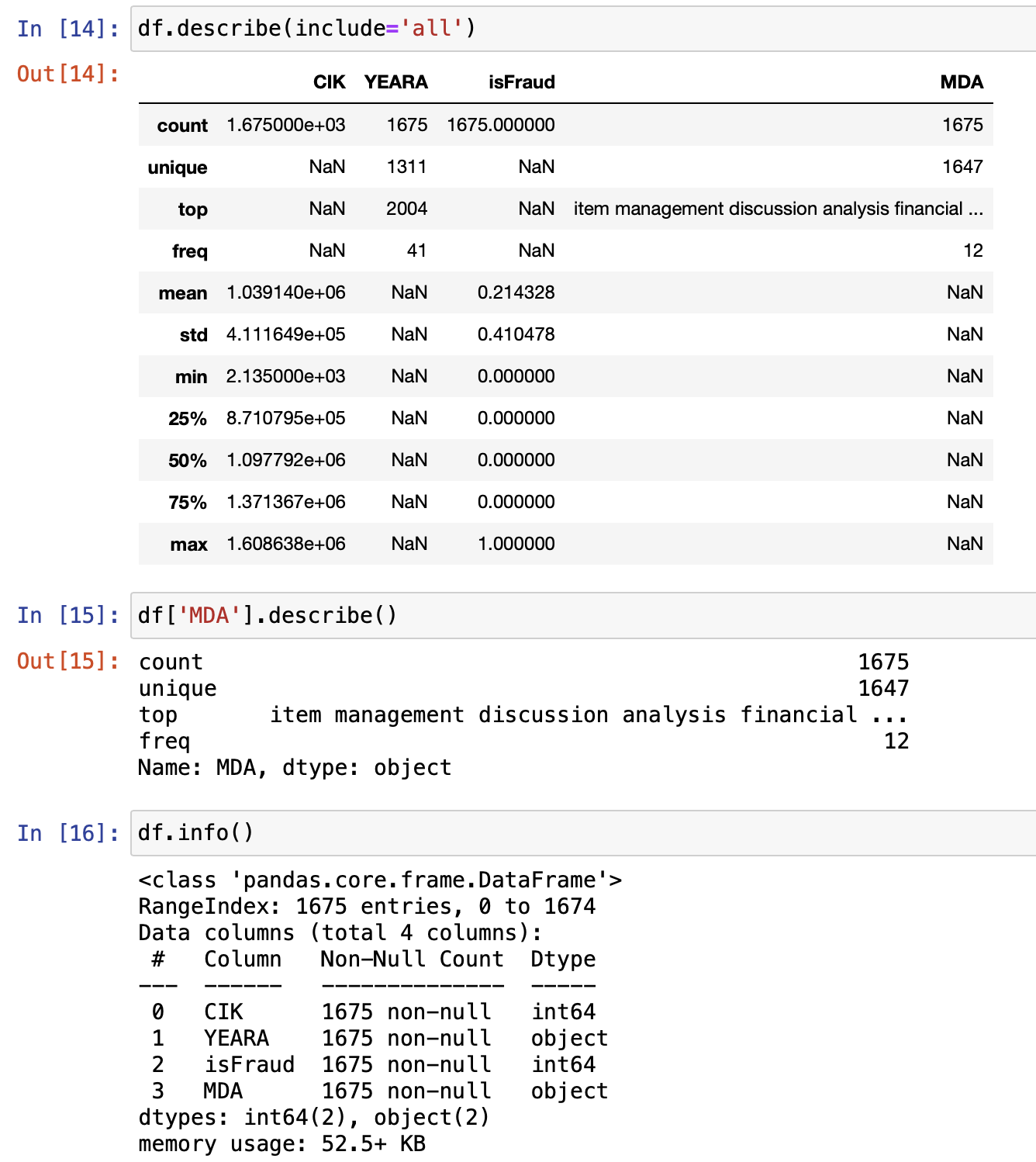Image resolution: width=1036 pixels, height=1162 pixels.
Task: Click the MDA unique value 1647 in table
Action: click(962, 167)
